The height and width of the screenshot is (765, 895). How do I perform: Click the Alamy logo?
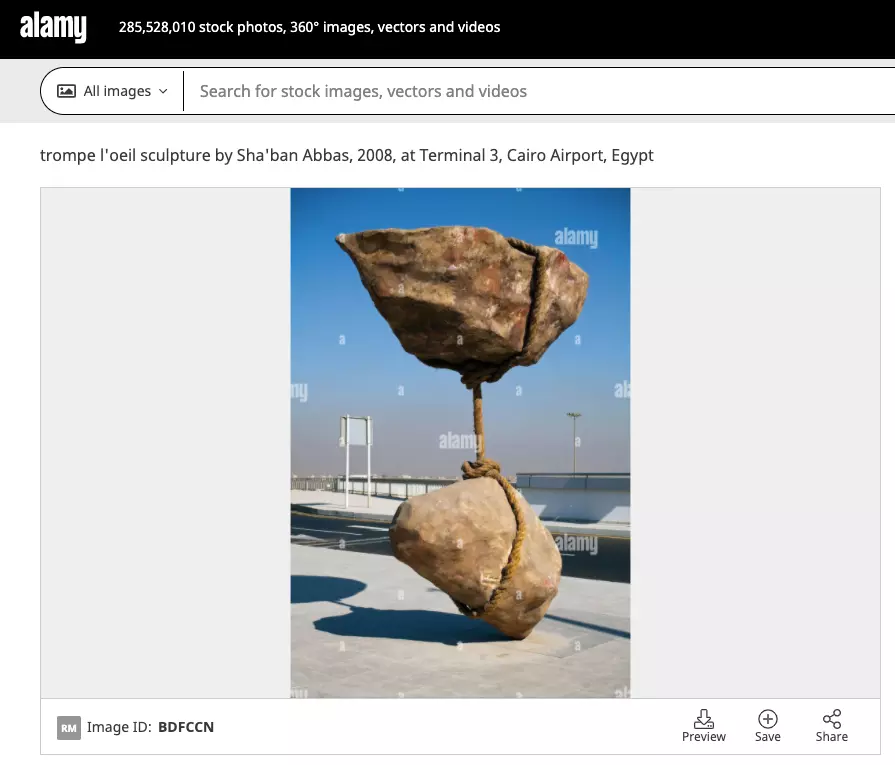click(53, 27)
